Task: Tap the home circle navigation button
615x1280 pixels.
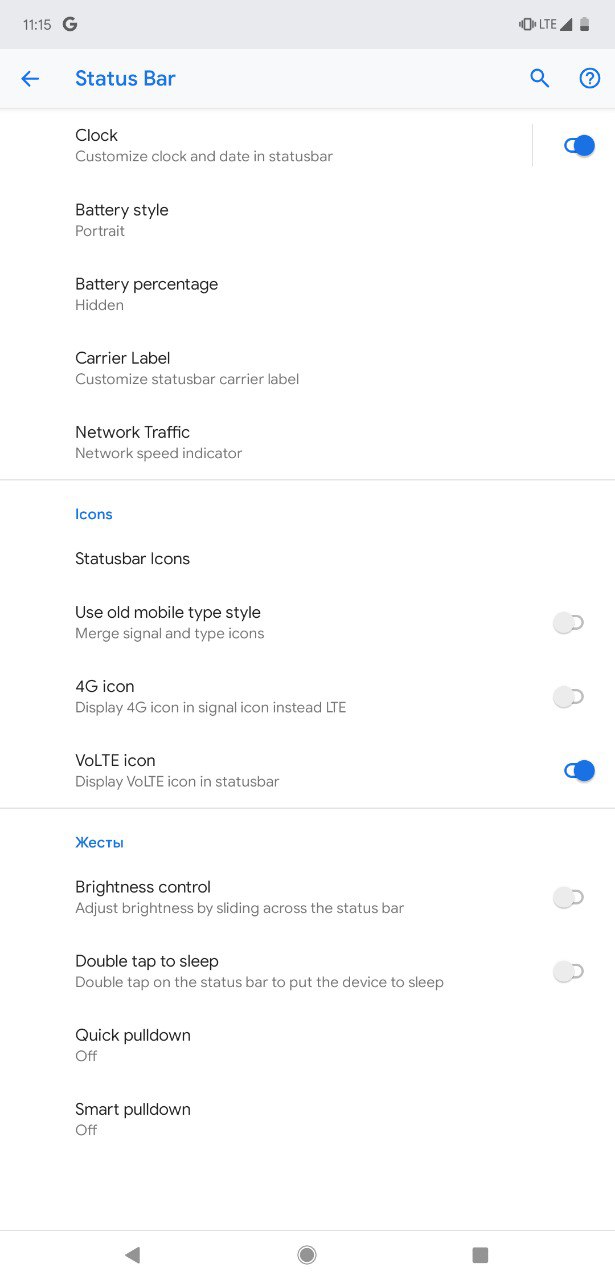Action: tap(307, 1255)
